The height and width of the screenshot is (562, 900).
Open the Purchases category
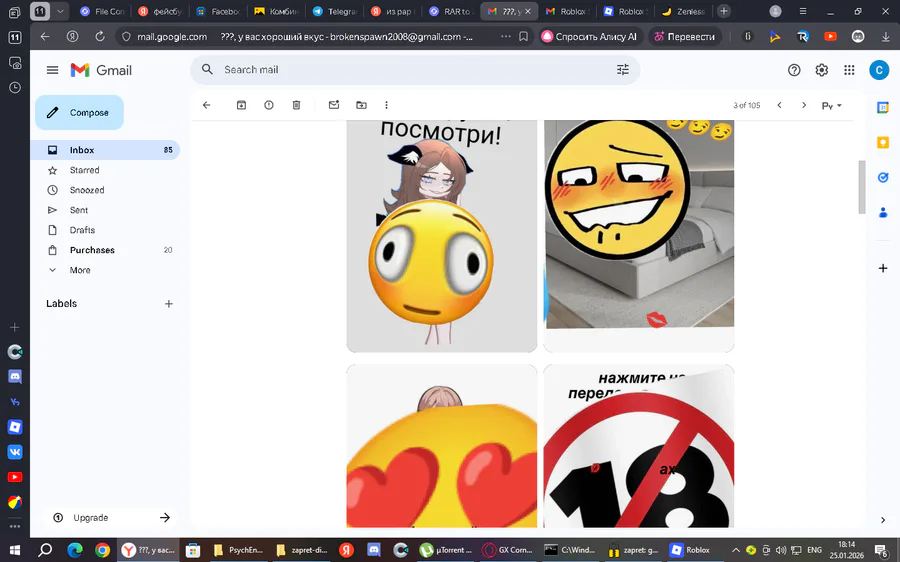pyautogui.click(x=105, y=250)
